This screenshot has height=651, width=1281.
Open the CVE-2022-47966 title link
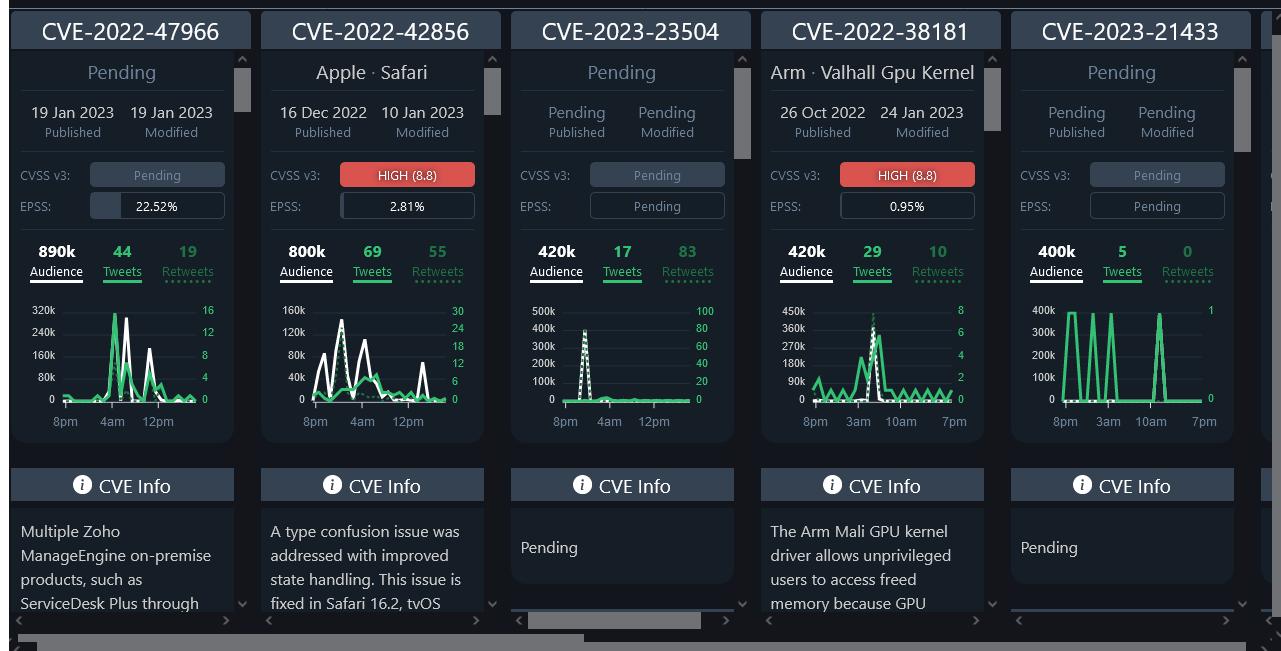[131, 30]
